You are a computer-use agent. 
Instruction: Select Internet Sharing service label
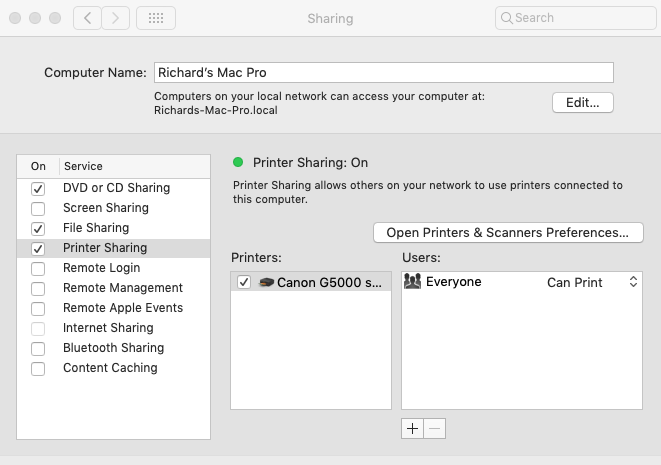point(108,328)
